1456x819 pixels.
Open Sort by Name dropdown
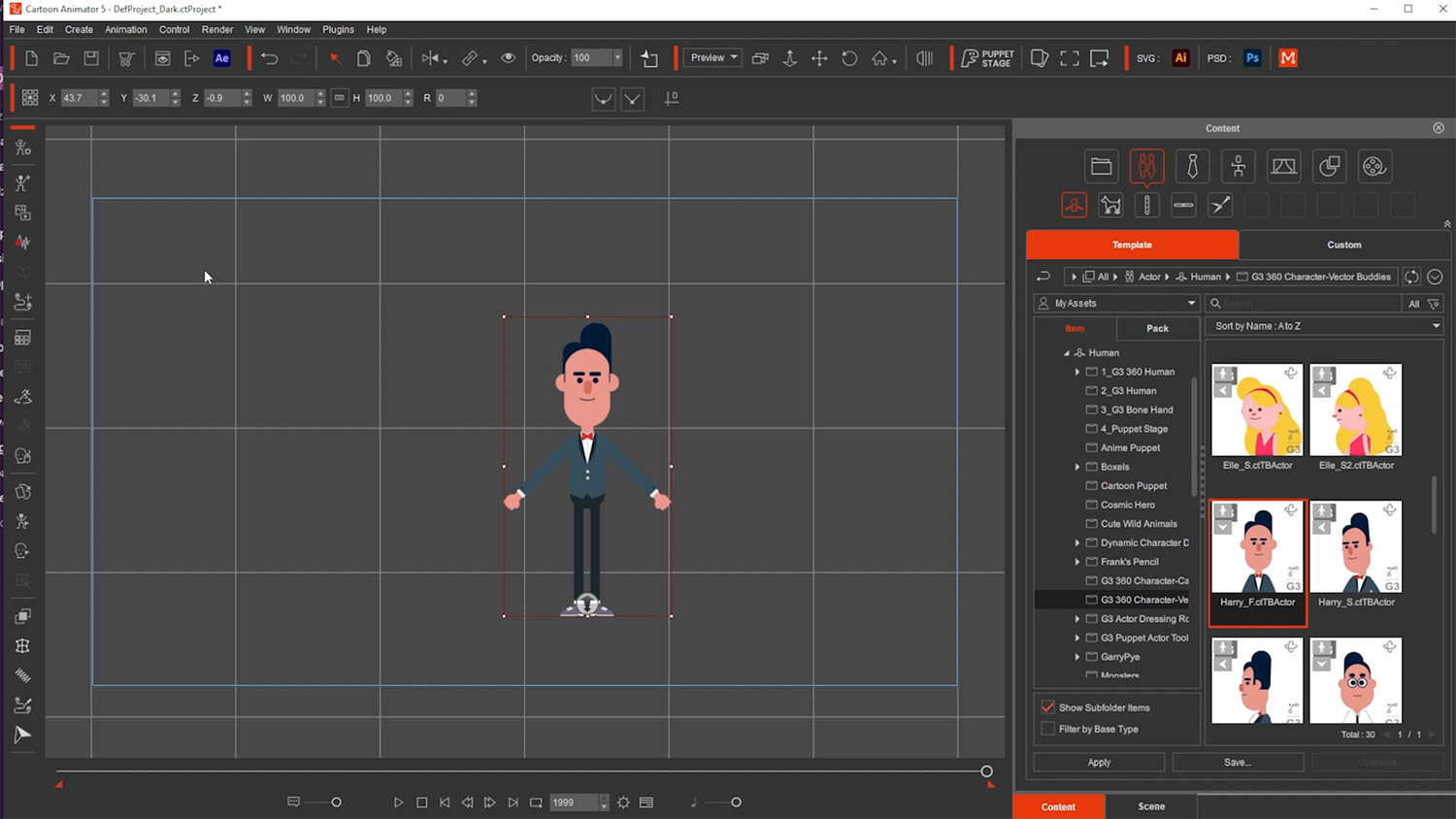[1325, 326]
